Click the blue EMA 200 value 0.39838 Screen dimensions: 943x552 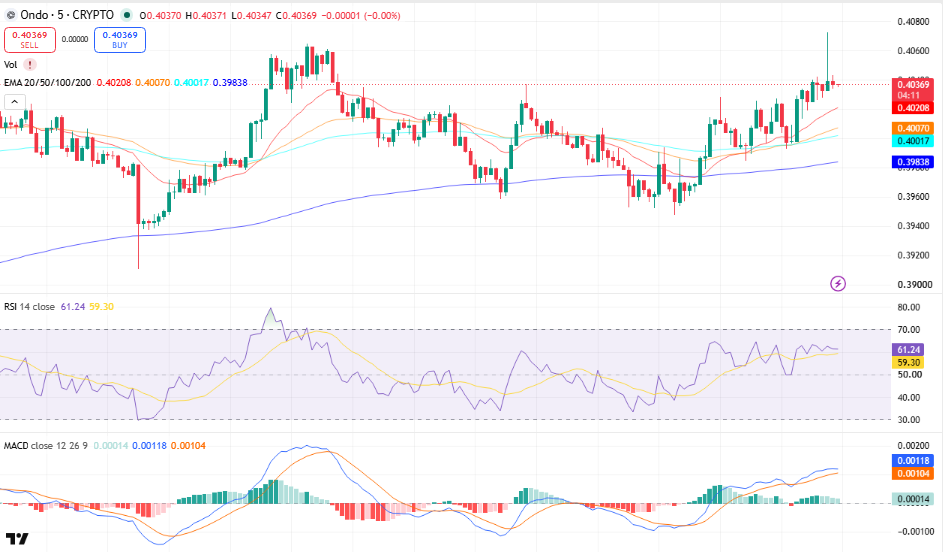913,162
